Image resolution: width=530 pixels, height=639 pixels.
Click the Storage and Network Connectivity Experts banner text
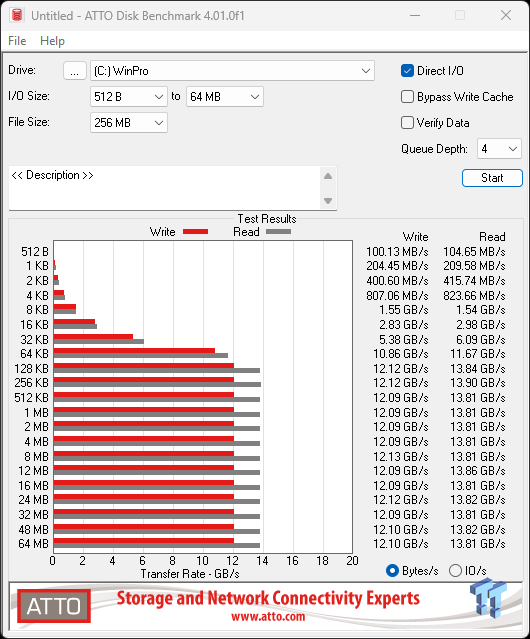(268, 598)
